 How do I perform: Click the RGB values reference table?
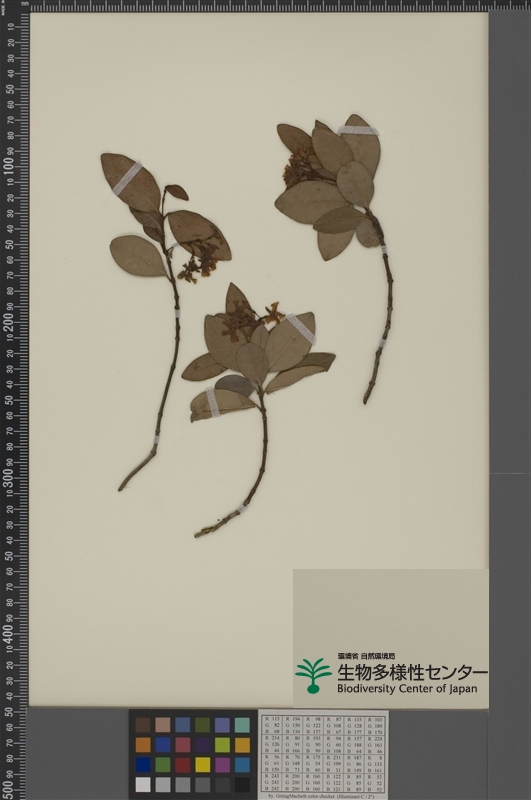[x=323, y=753]
